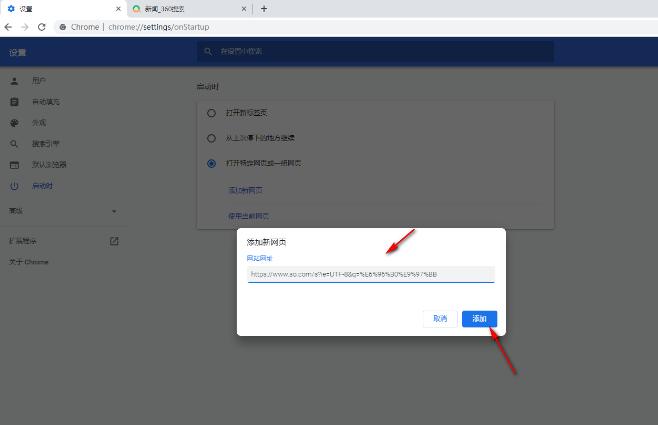Select 自动填充 in the settings sidebar
This screenshot has height=425, width=658.
tap(46, 102)
